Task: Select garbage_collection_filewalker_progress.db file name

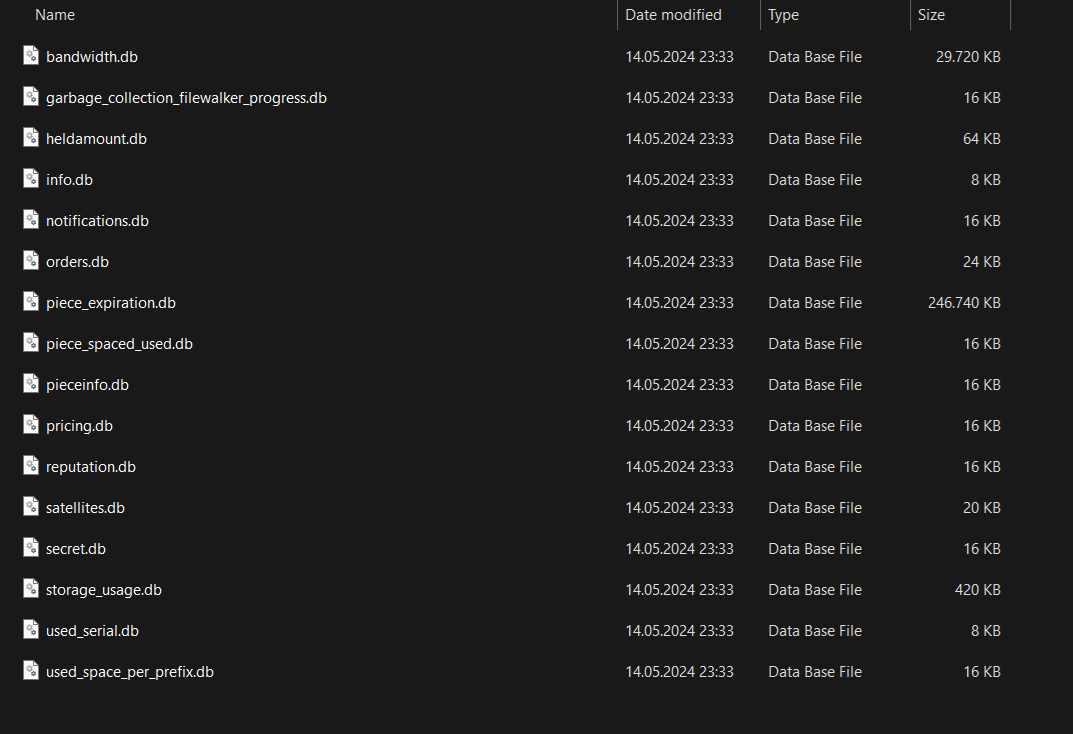Action: click(x=186, y=98)
